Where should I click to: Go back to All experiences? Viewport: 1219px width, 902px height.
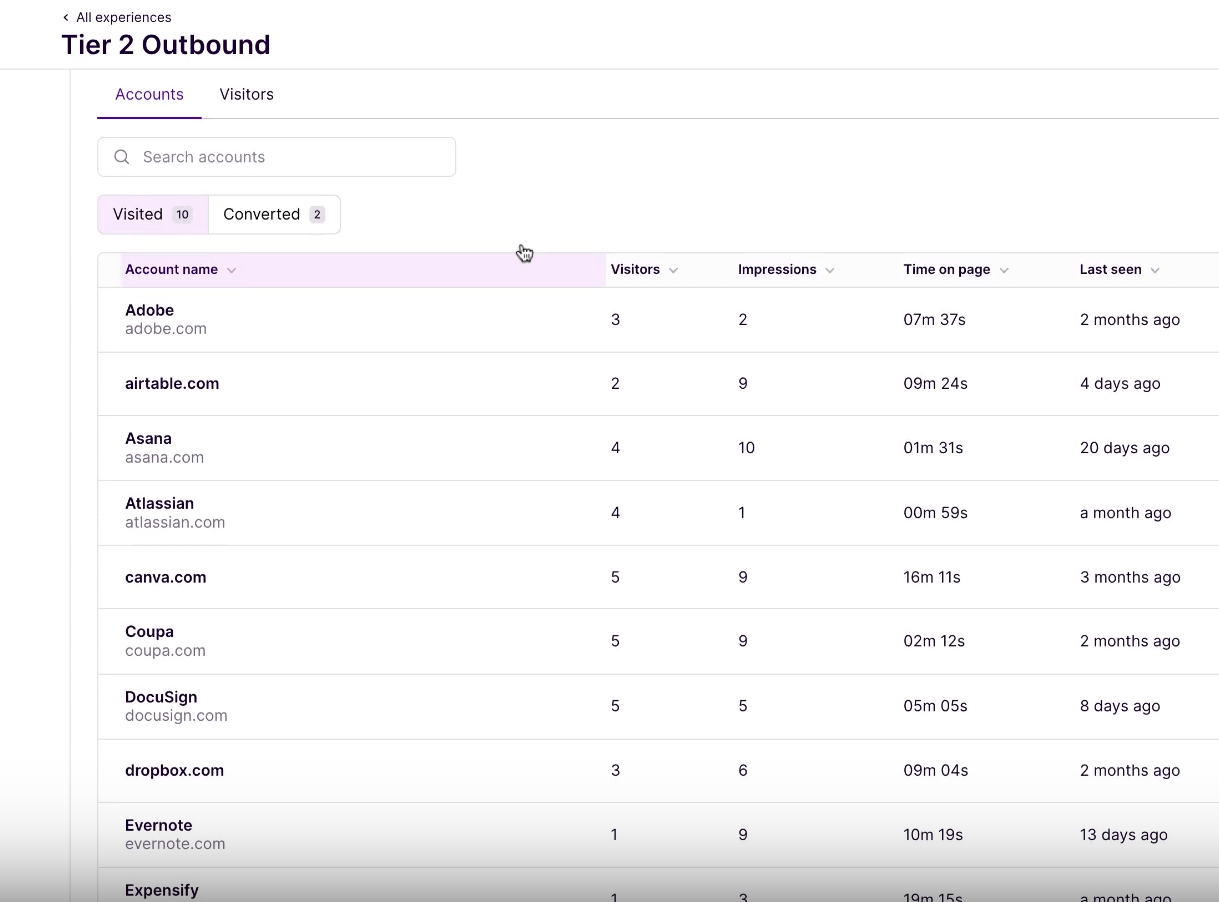coord(117,17)
